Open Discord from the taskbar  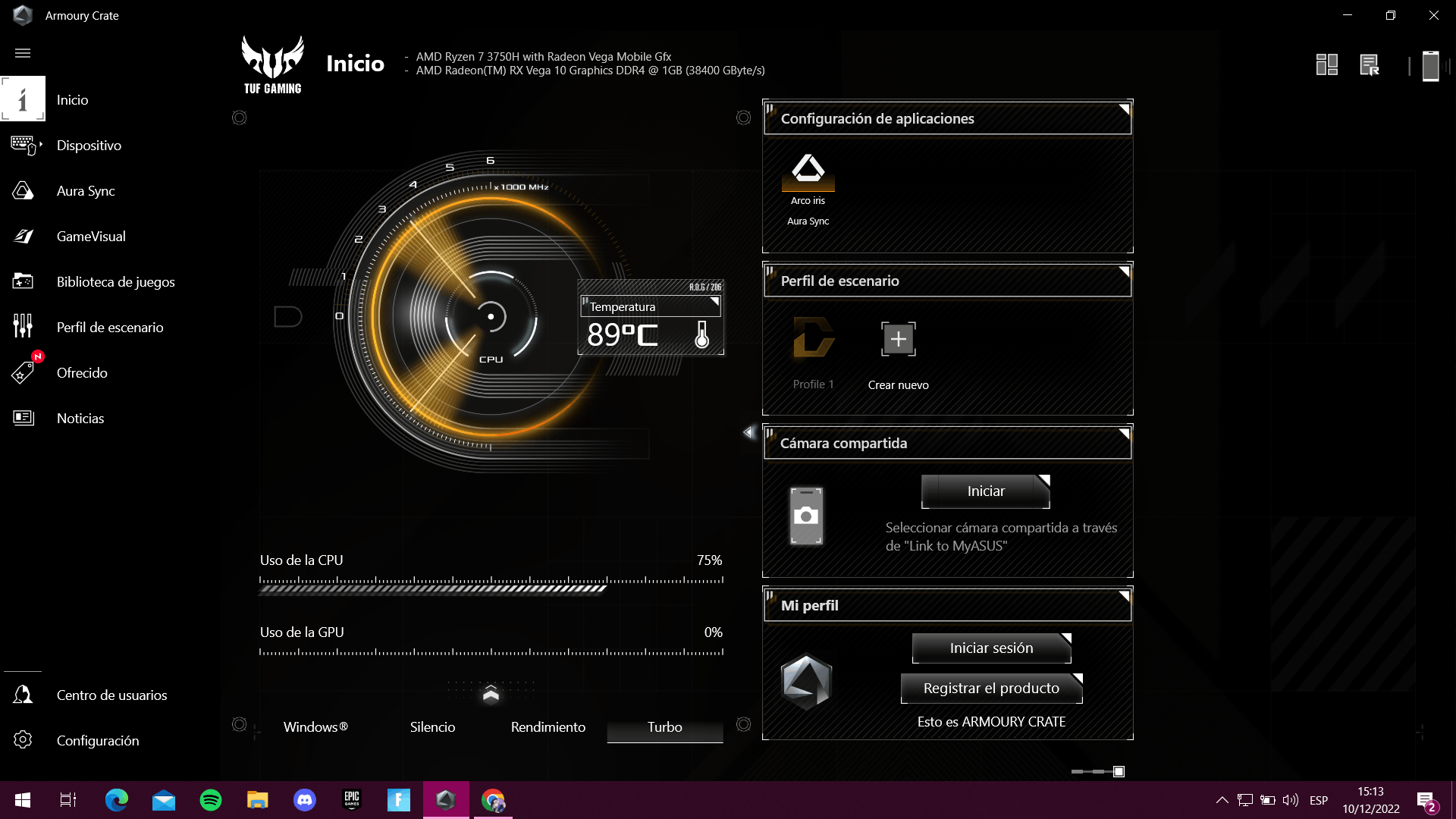pos(305,800)
